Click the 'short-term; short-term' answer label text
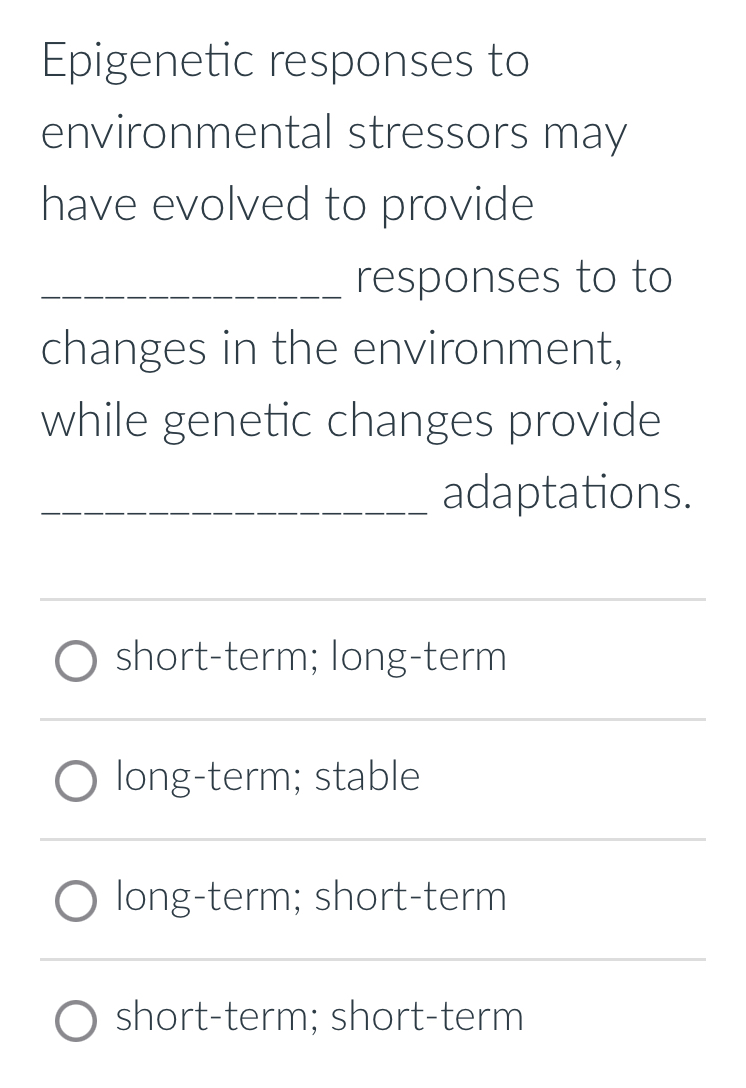The height and width of the screenshot is (1088, 746). 319,1017
